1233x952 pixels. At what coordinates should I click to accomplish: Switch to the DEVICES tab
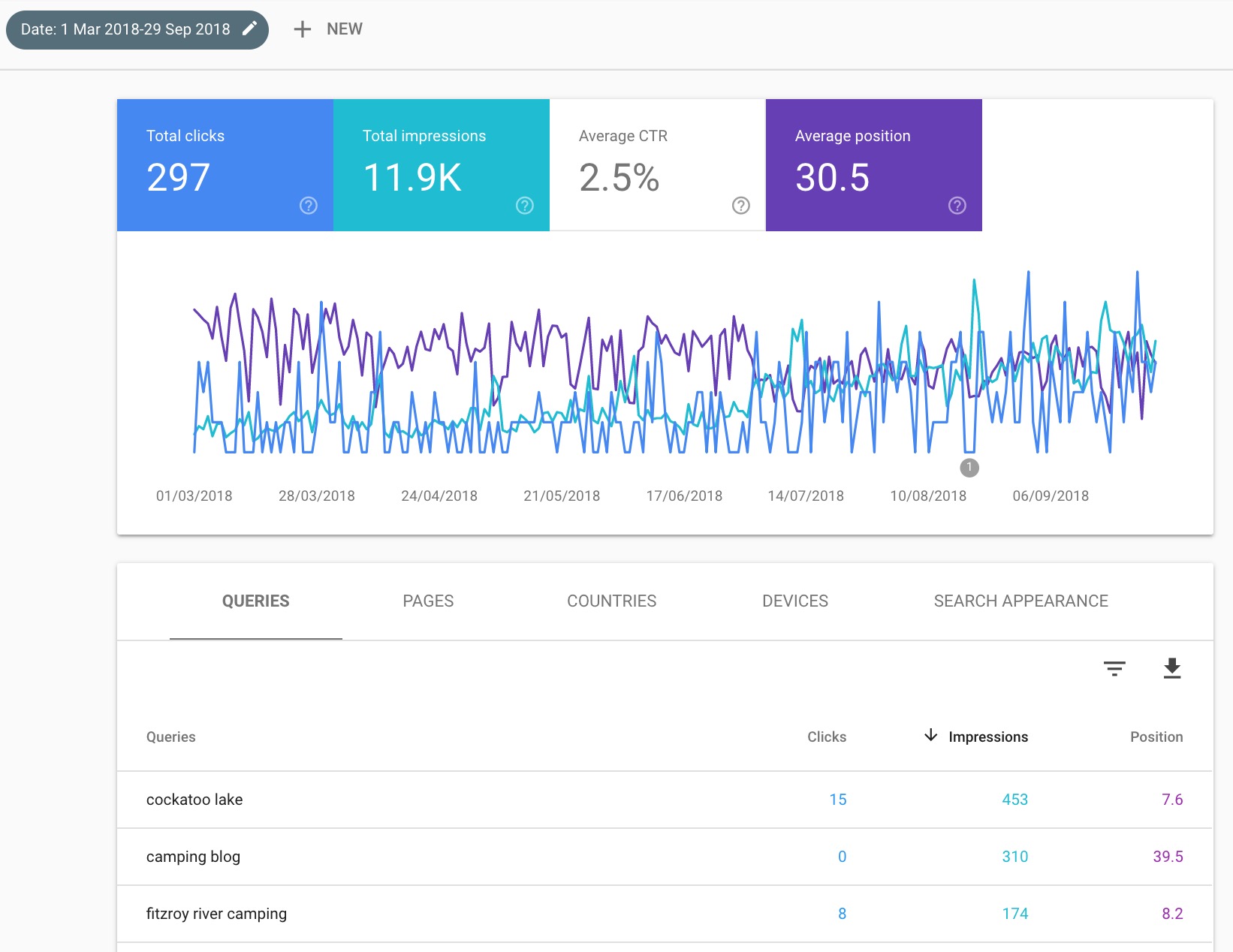pyautogui.click(x=794, y=601)
